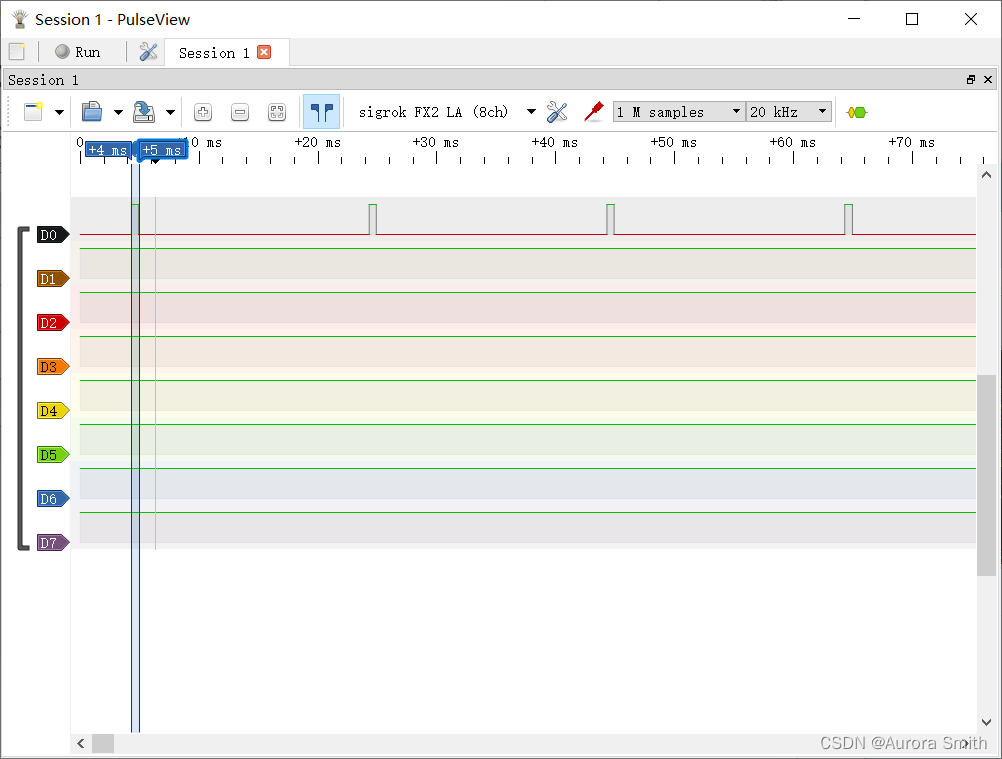Click the channel group bracket handle
1002x759 pixels.
pos(22,388)
